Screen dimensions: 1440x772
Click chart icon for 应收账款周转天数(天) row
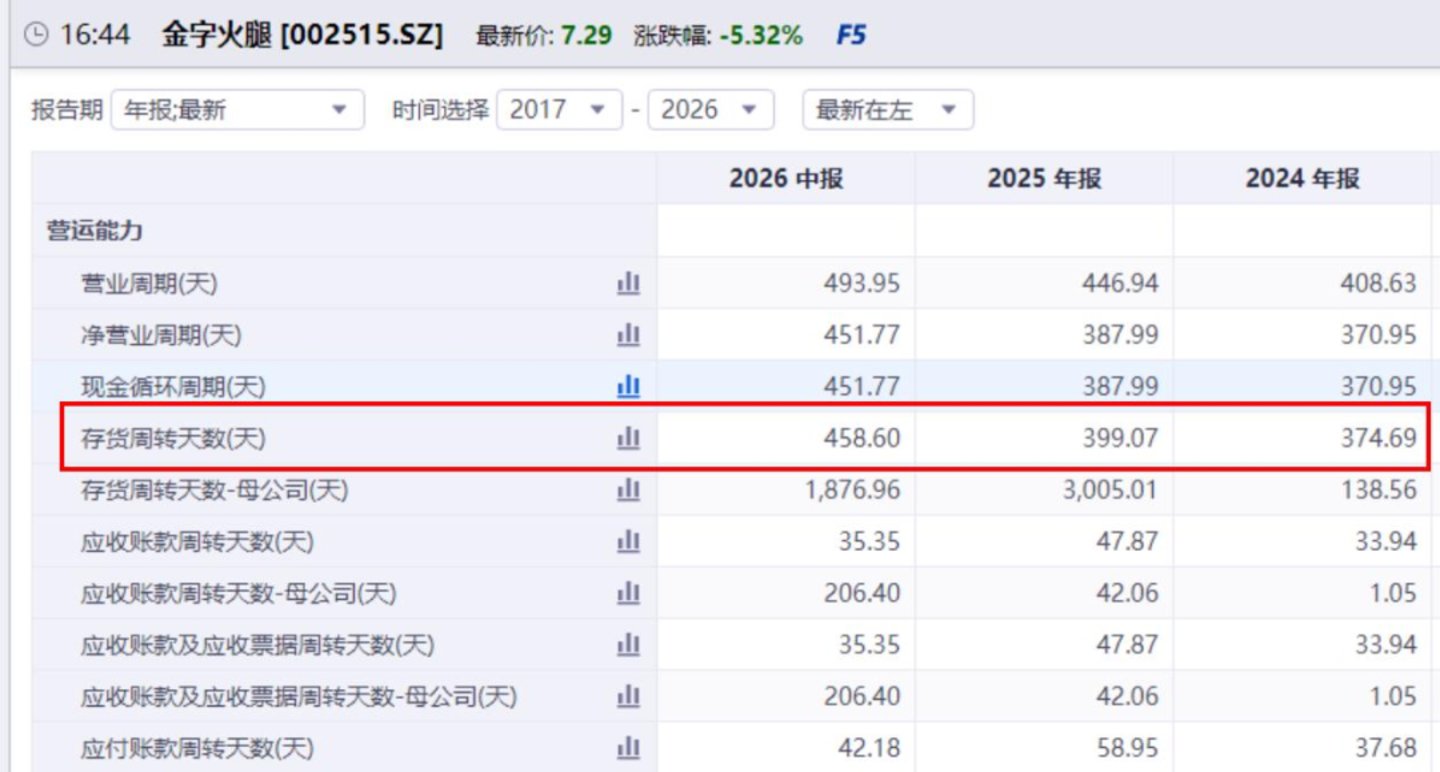(x=628, y=542)
